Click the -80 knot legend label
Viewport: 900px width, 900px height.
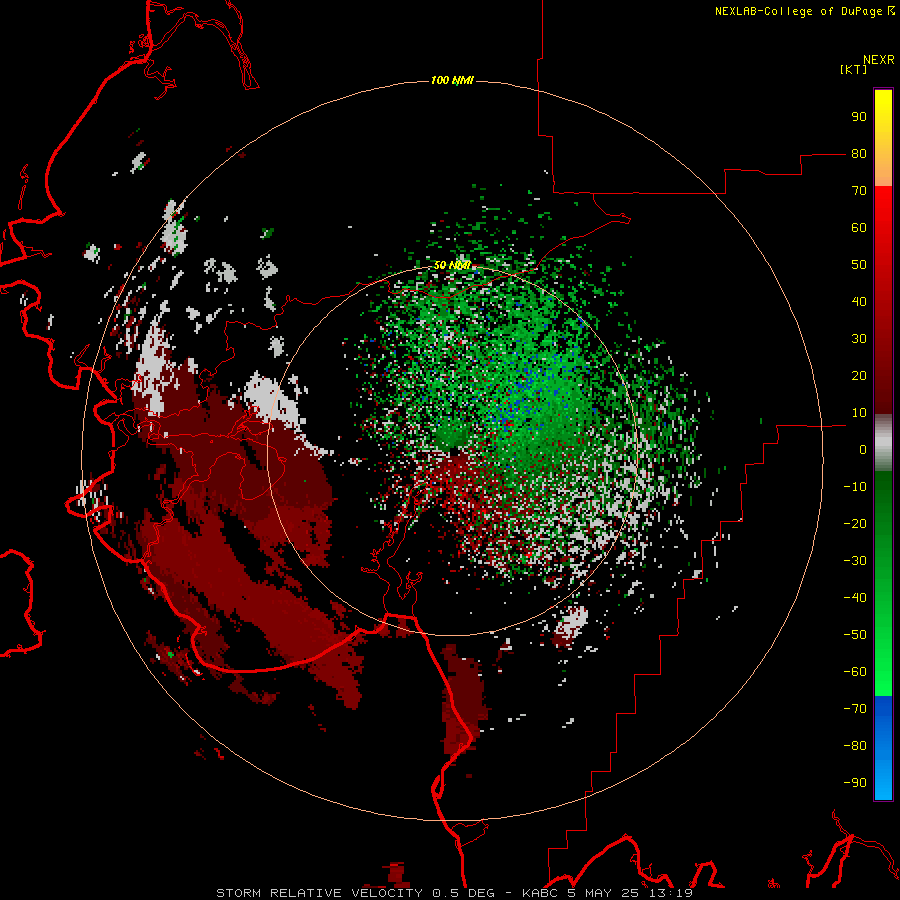tap(855, 746)
